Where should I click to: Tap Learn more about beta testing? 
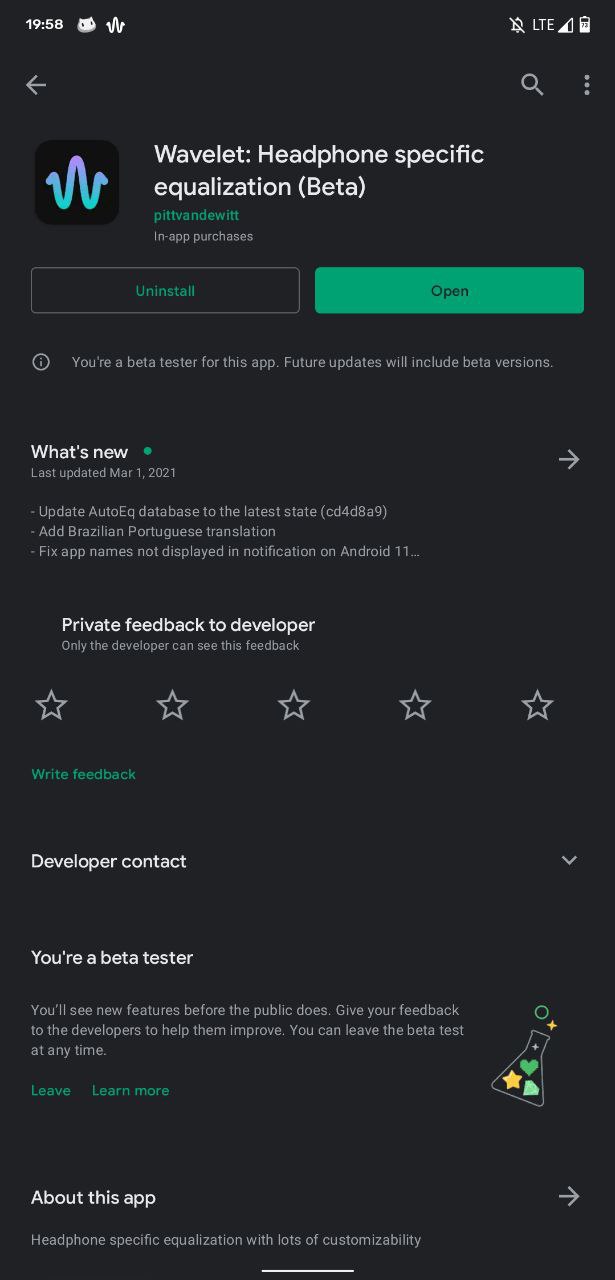click(130, 1090)
